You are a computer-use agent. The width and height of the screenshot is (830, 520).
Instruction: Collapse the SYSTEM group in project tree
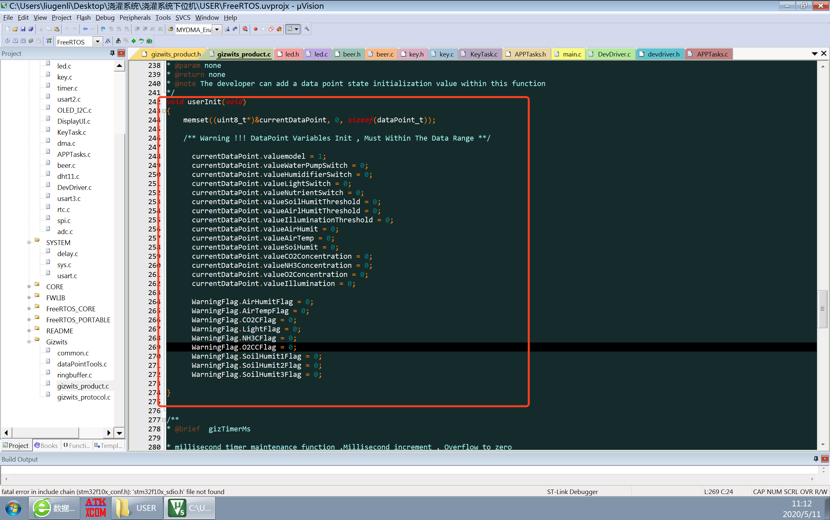[29, 243]
